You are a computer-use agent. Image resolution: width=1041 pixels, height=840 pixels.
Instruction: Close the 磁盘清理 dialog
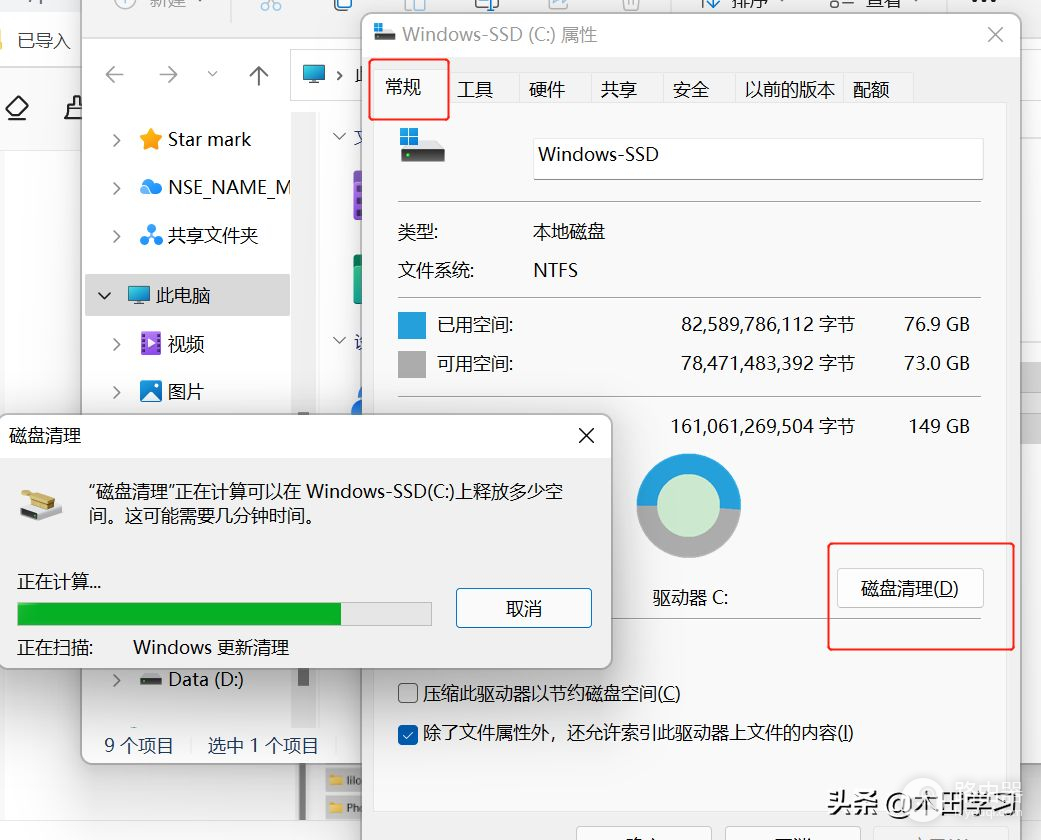click(586, 436)
